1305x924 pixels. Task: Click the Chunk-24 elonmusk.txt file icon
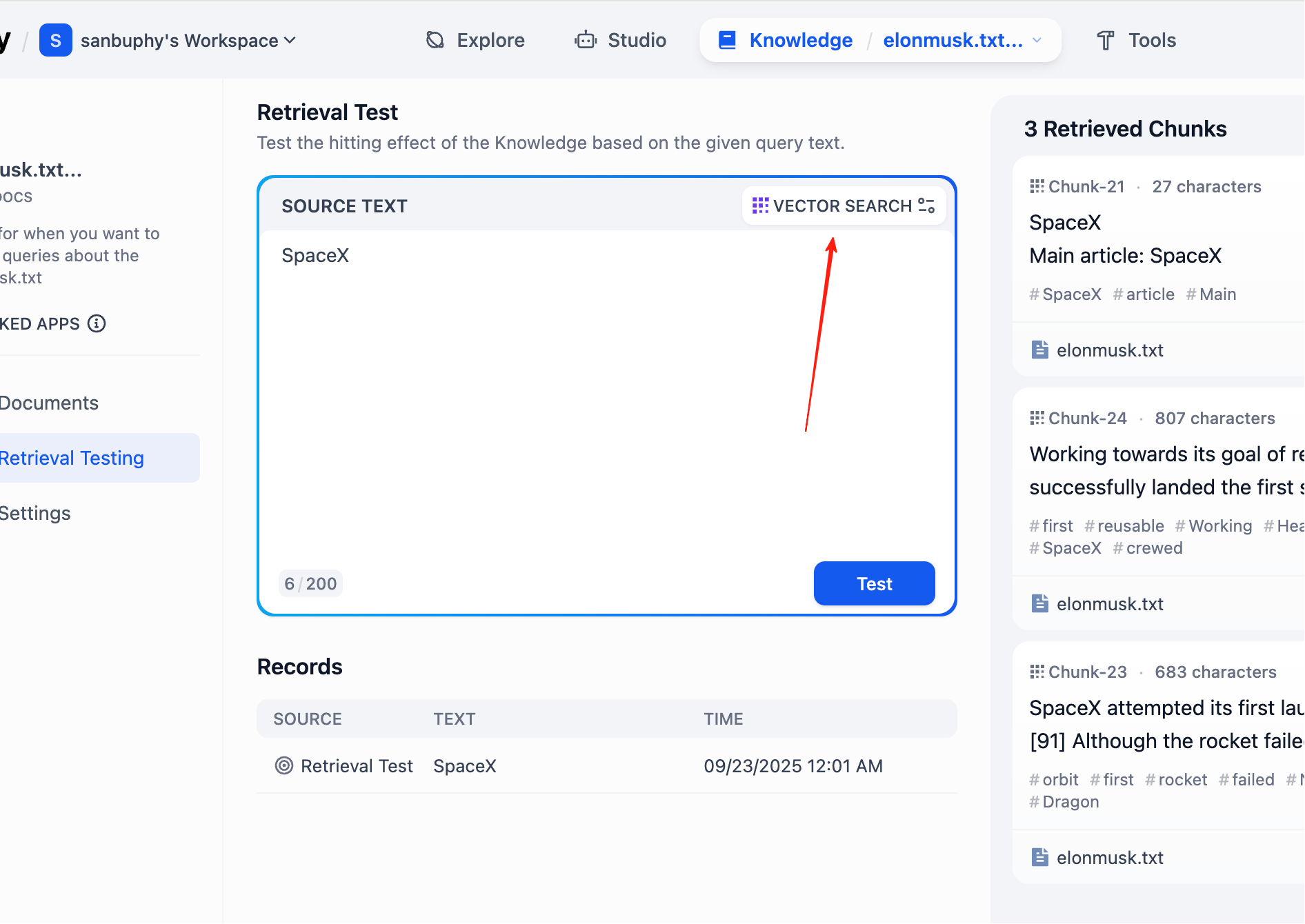pos(1039,603)
